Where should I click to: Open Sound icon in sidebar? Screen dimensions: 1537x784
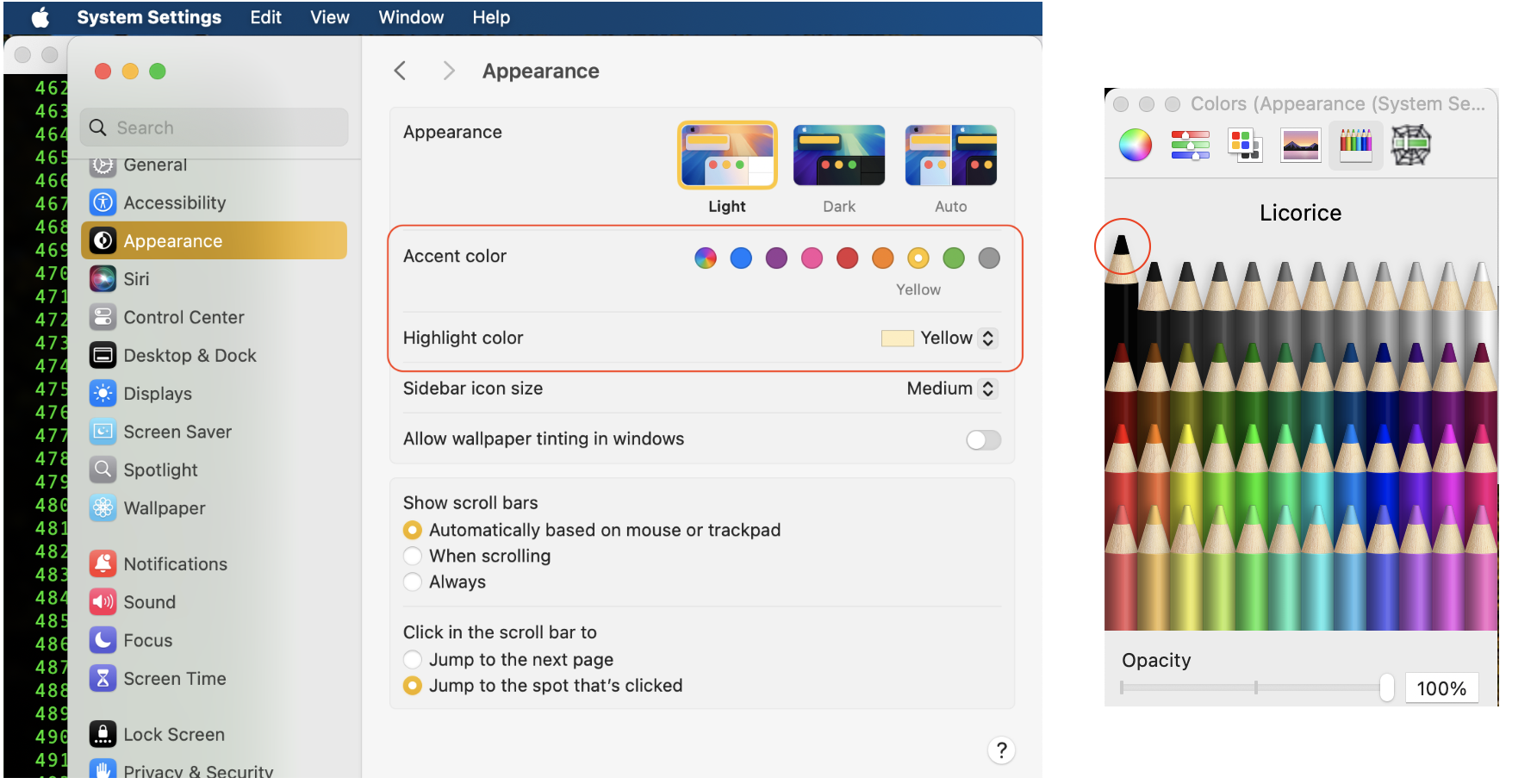point(103,602)
